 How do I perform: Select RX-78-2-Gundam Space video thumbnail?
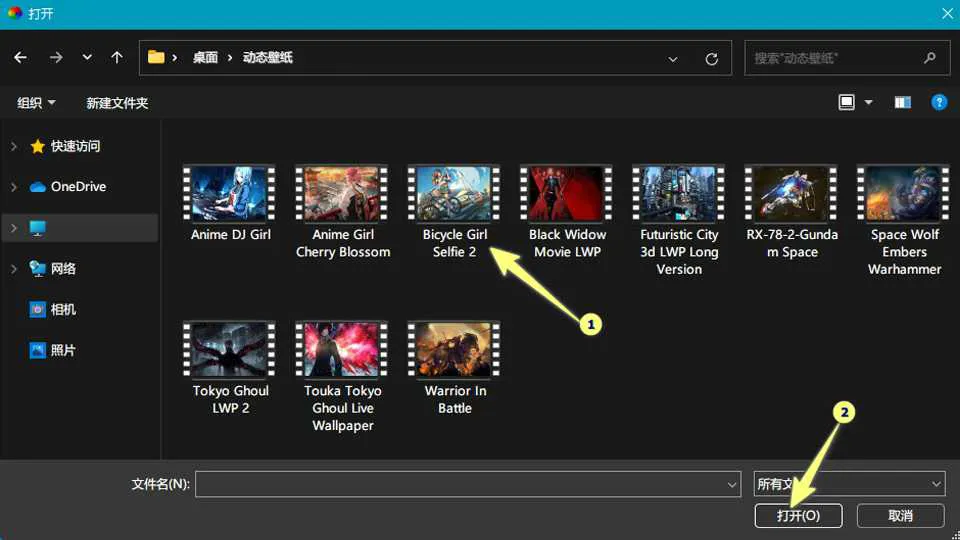point(791,193)
